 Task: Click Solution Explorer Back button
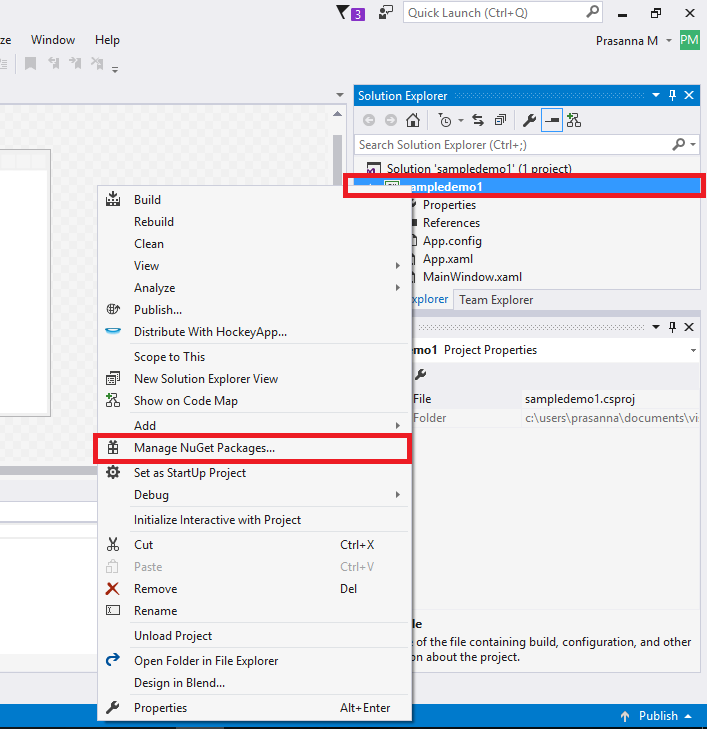369,120
